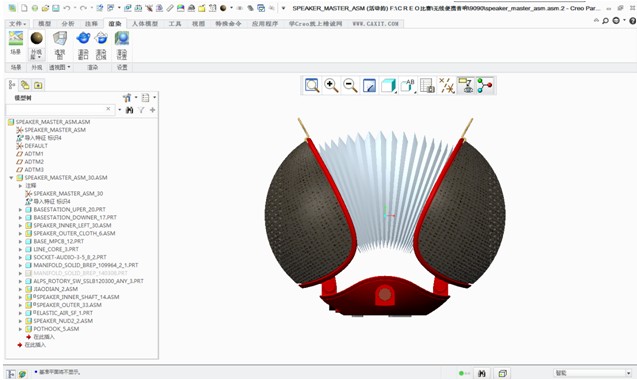Create new file from quick access toolbar

pyautogui.click(x=24, y=8)
